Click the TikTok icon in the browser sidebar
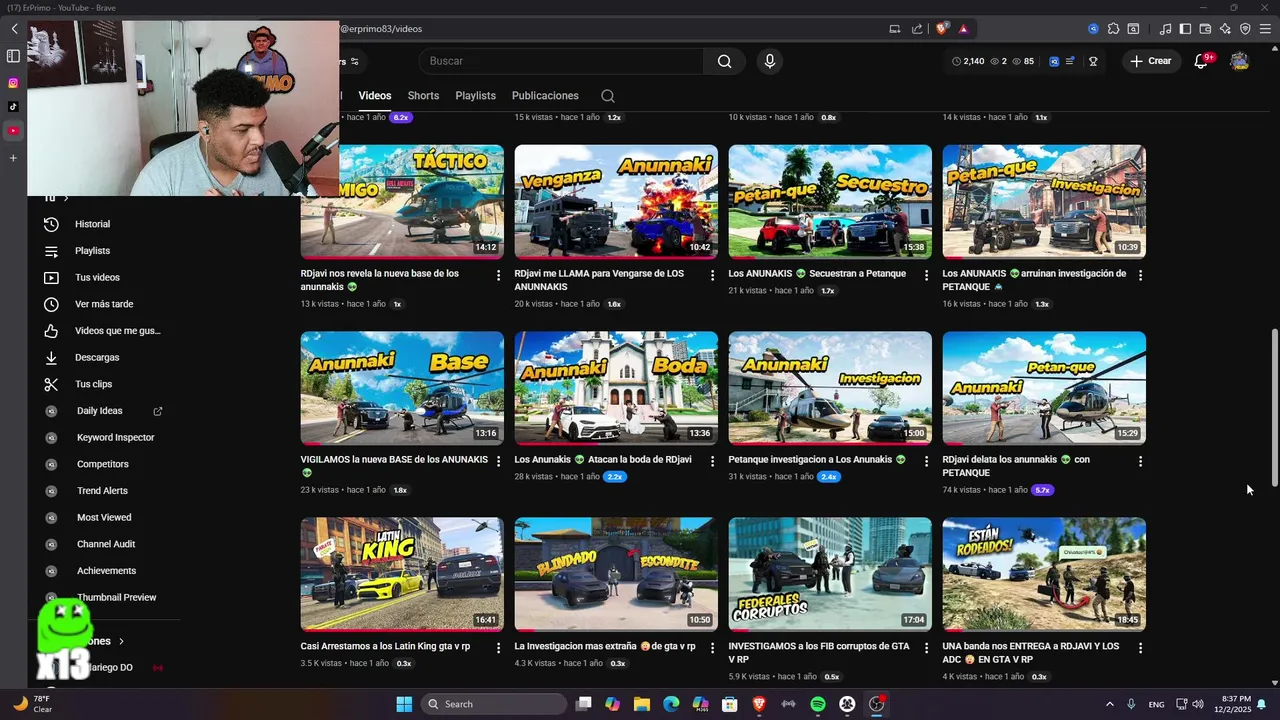 pos(13,107)
